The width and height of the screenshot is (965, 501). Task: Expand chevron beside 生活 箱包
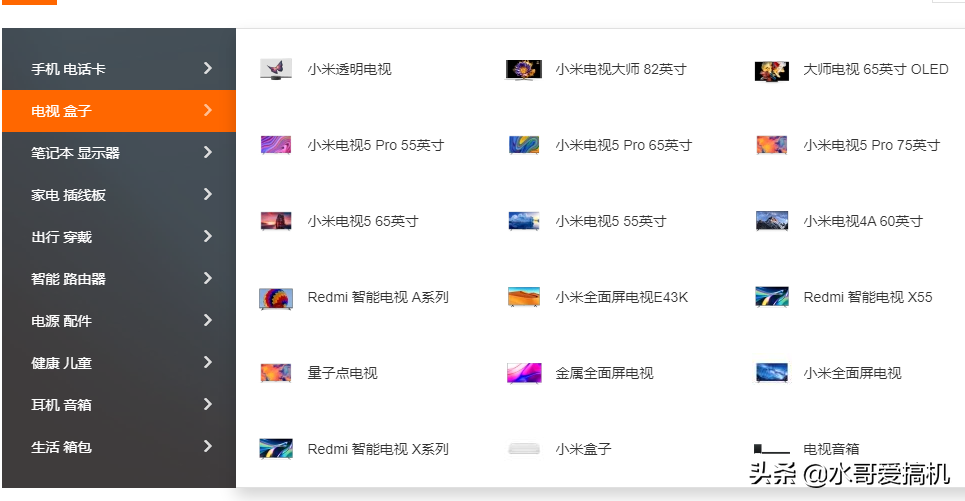208,446
